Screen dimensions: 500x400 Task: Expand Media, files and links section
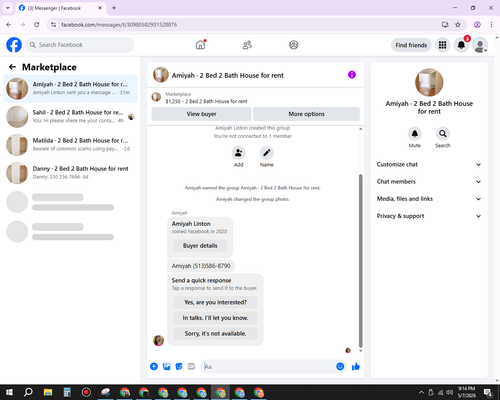click(429, 199)
